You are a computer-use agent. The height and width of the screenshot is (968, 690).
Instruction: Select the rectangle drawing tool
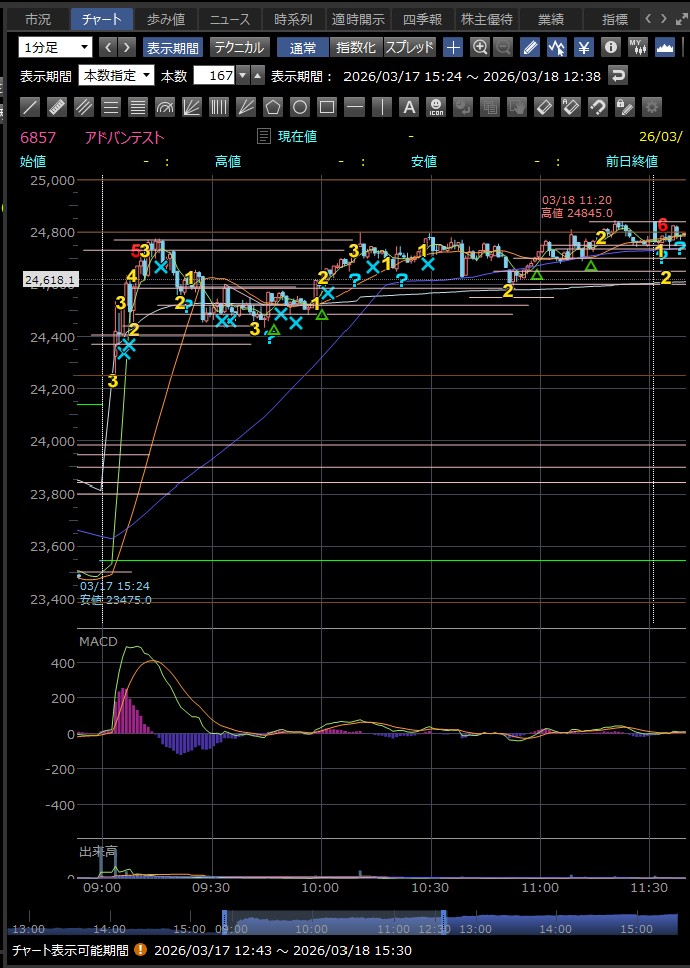pyautogui.click(x=326, y=106)
